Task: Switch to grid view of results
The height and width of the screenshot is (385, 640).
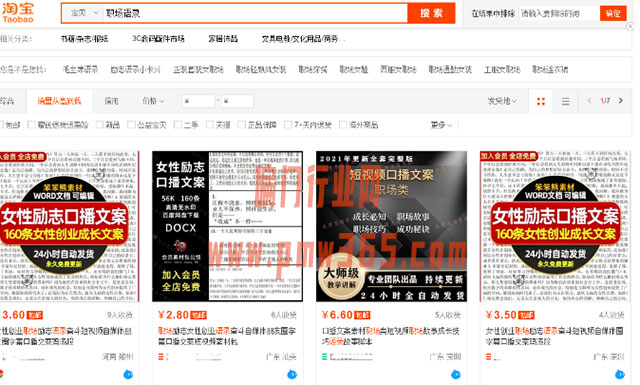Action: point(541,101)
